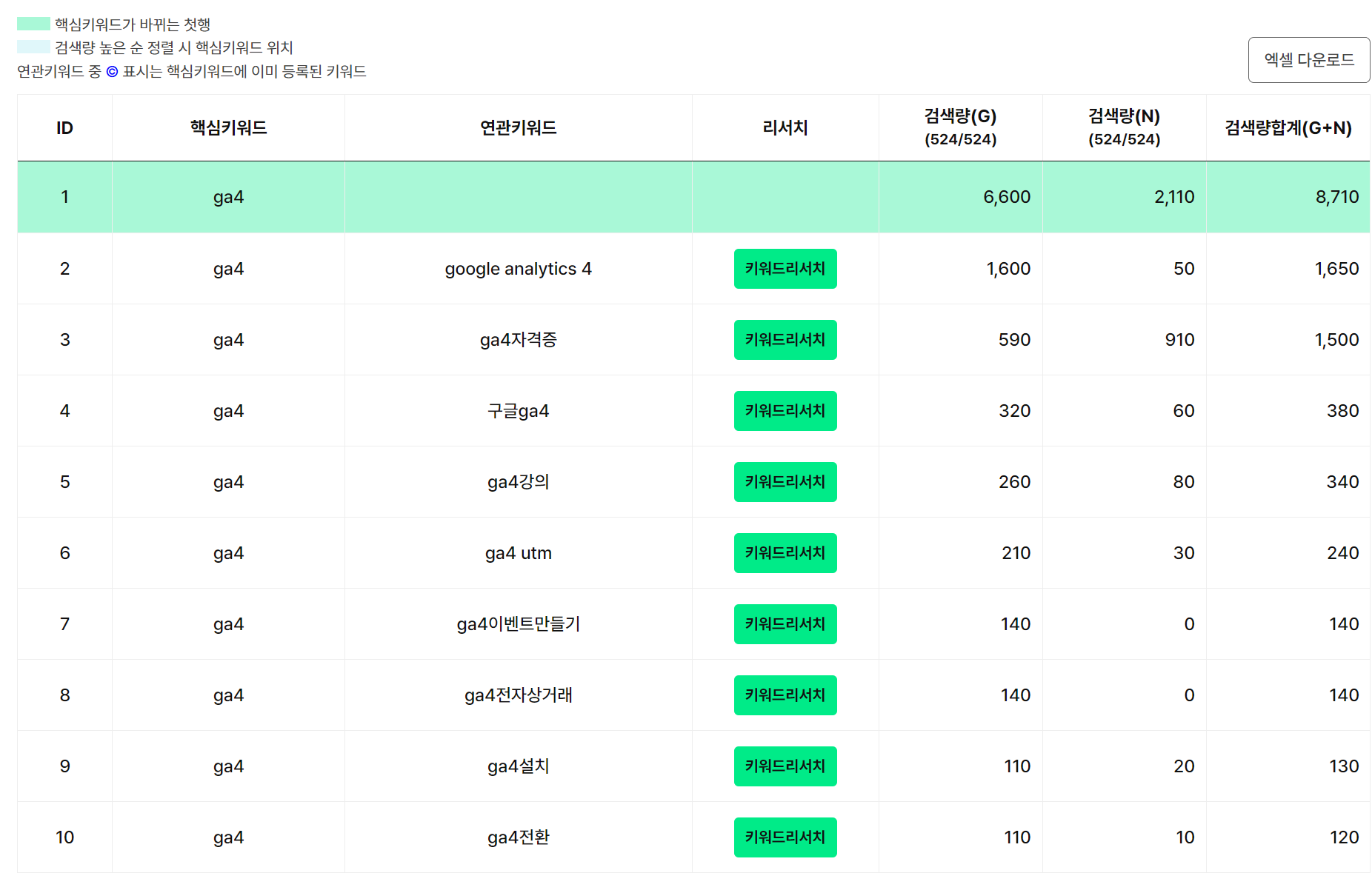1372x873 pixels.
Task: Click the ID column header
Action: coord(65,128)
